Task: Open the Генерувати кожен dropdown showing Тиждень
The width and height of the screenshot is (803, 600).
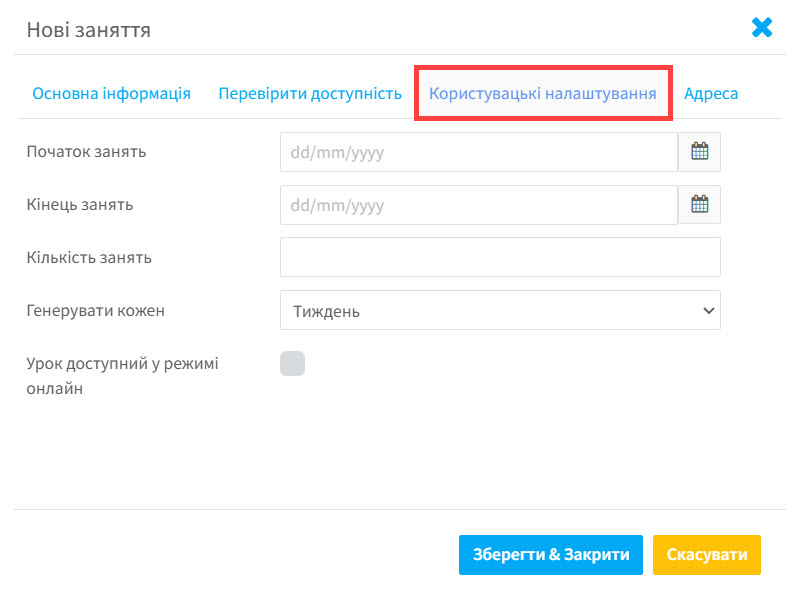Action: 500,310
